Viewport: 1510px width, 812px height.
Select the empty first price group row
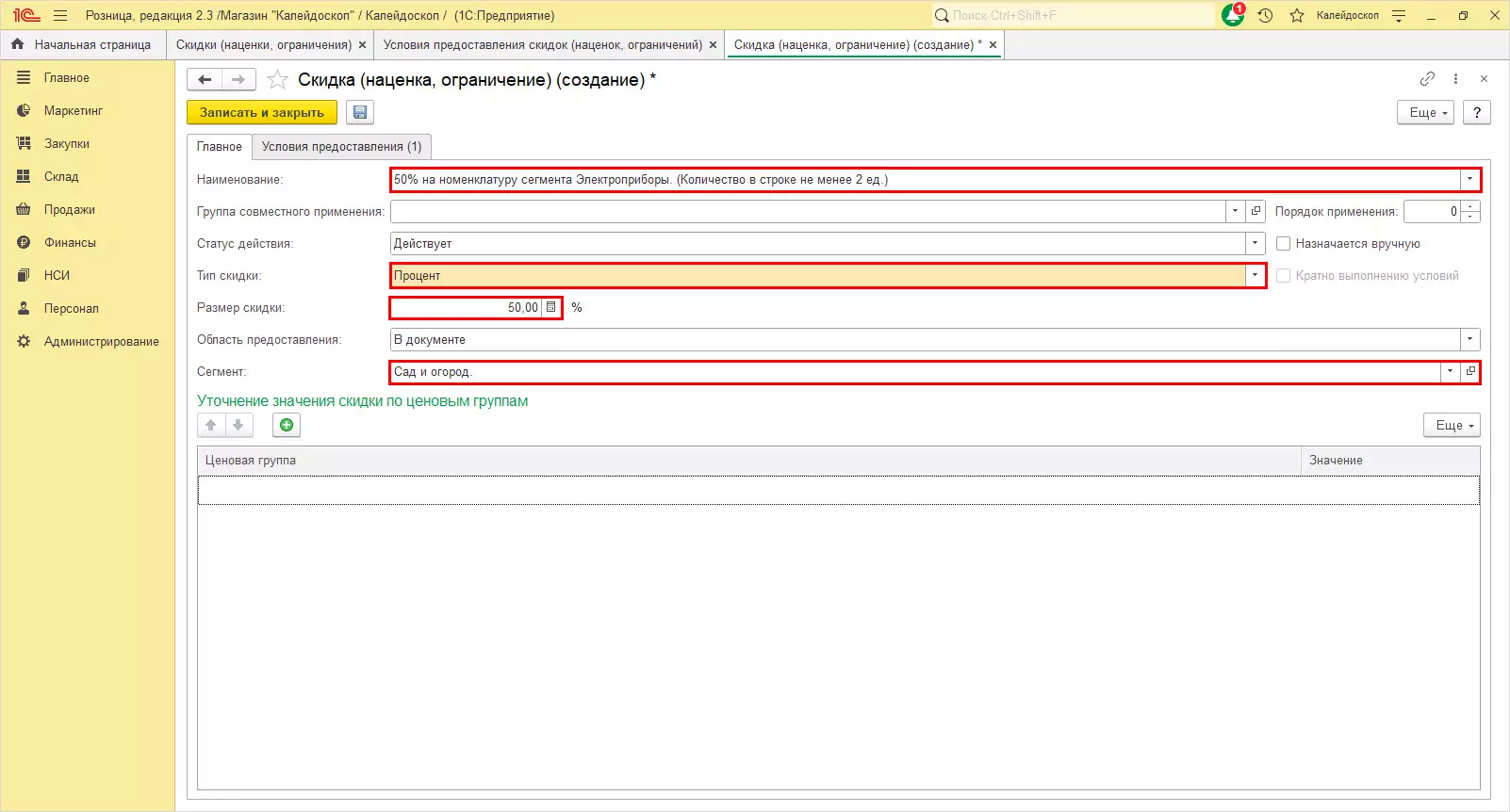839,490
